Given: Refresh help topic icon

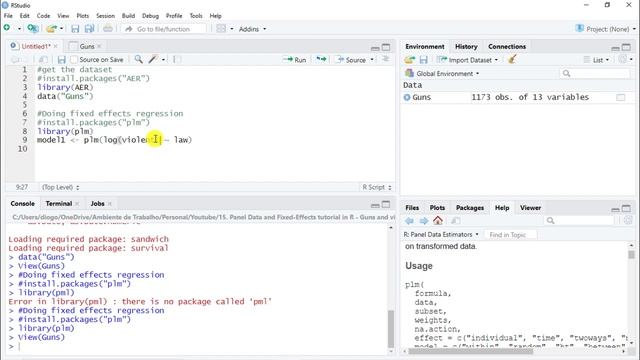Looking at the screenshot, I should click(x=628, y=220).
